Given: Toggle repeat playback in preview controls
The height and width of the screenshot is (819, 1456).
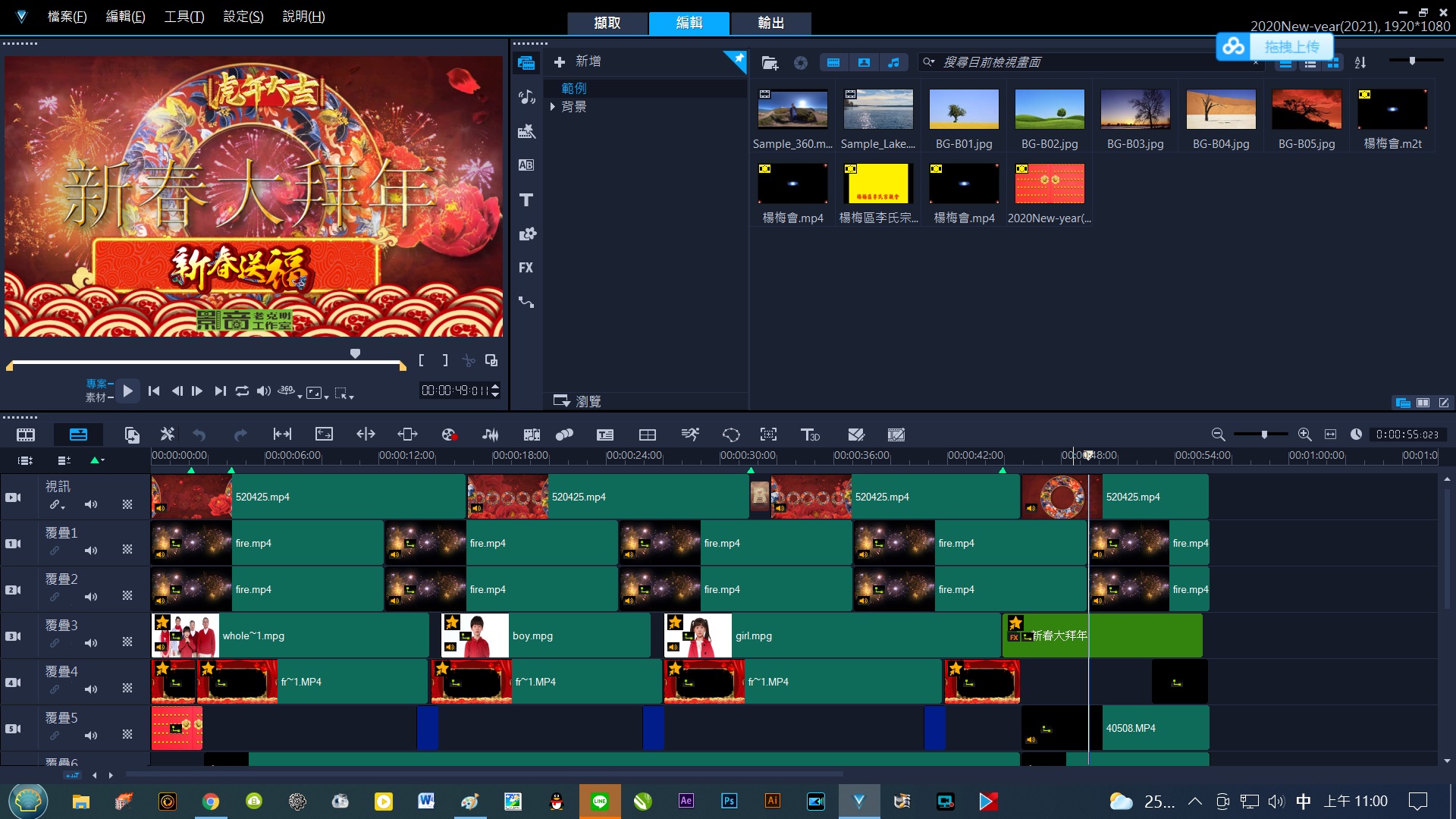Looking at the screenshot, I should (x=242, y=391).
